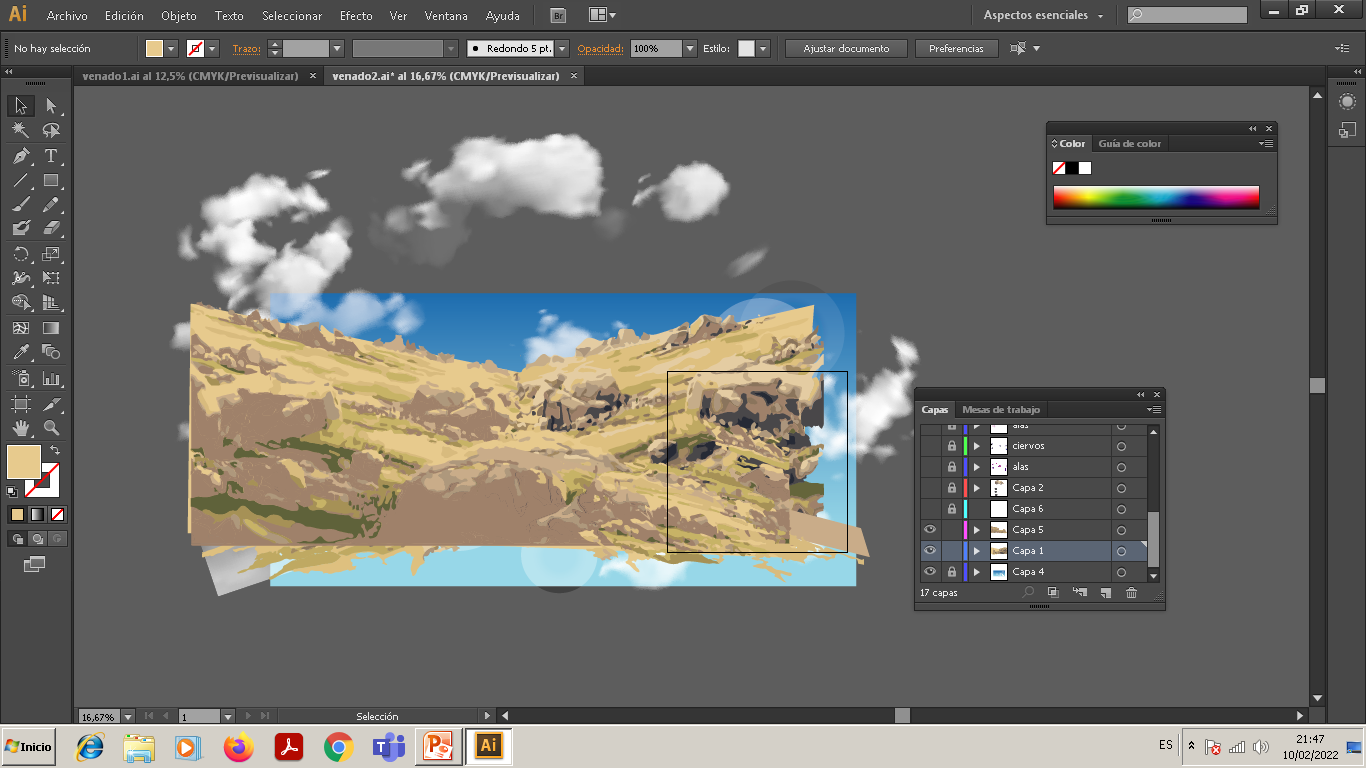Select the Magic Wand tool
Image resolution: width=1366 pixels, height=768 pixels.
(x=20, y=130)
